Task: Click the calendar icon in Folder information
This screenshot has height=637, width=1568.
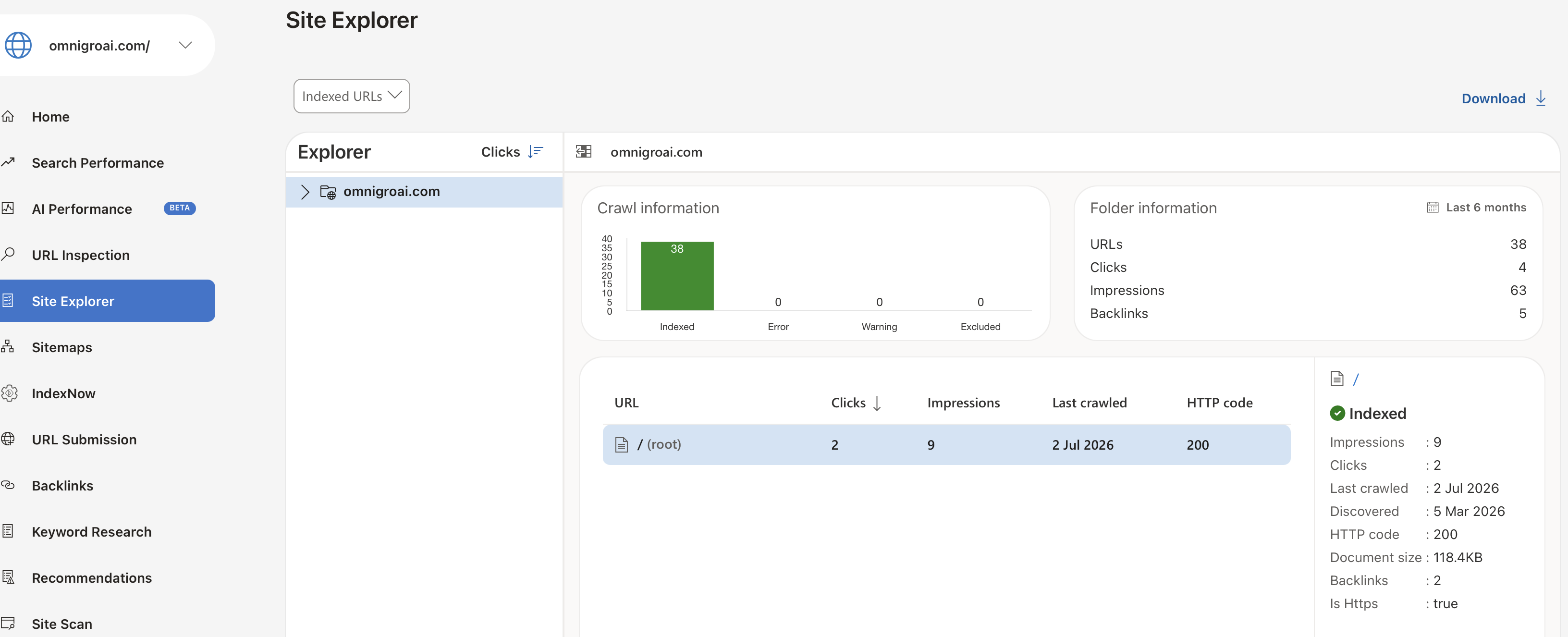Action: click(1433, 208)
